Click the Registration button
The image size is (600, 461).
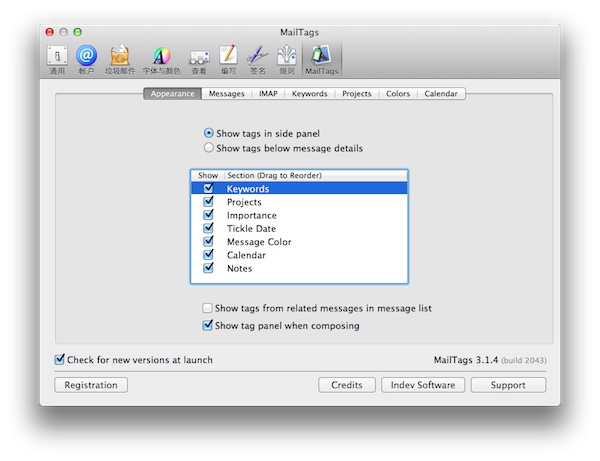[x=91, y=385]
